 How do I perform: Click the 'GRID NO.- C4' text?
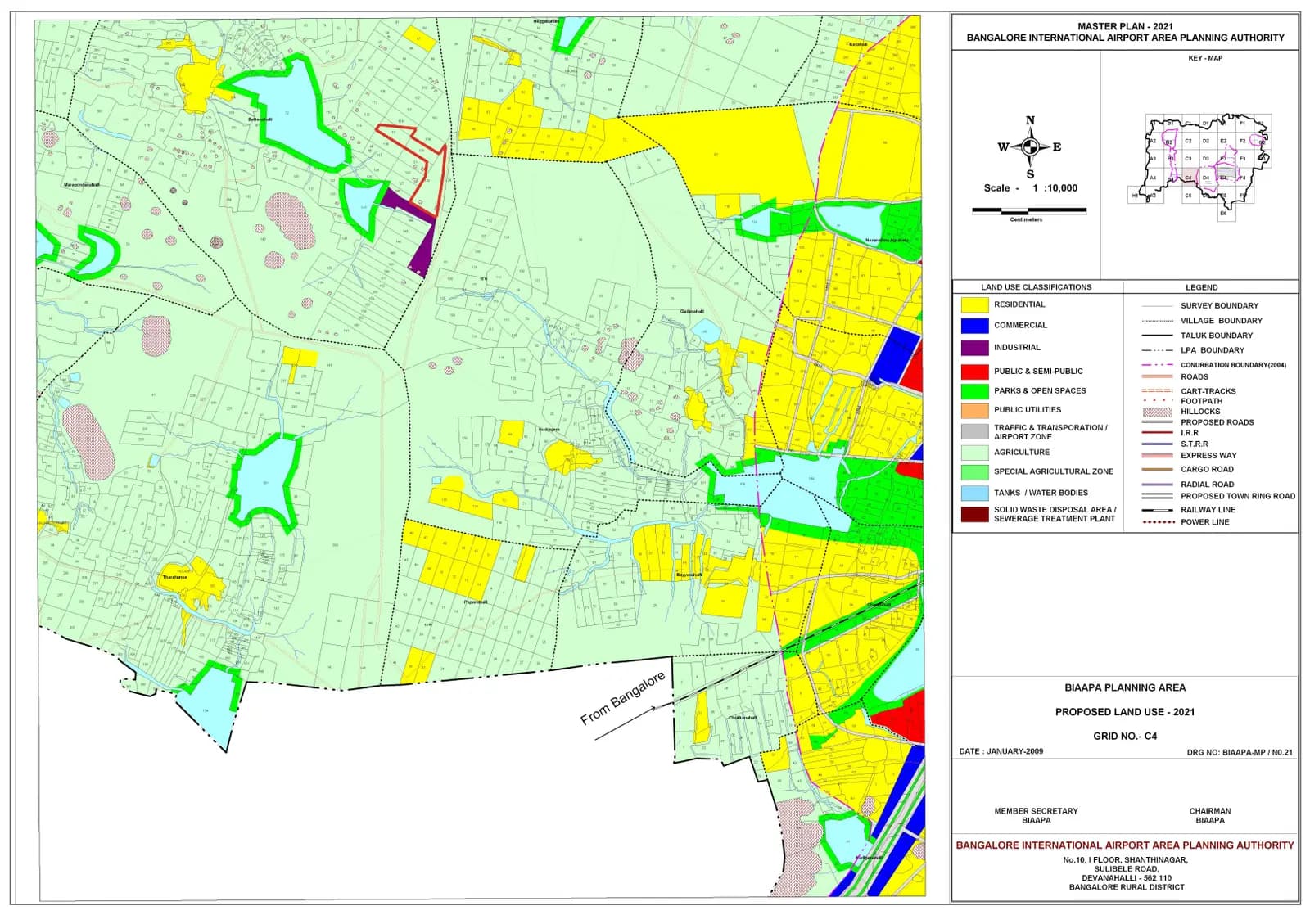tap(1125, 736)
